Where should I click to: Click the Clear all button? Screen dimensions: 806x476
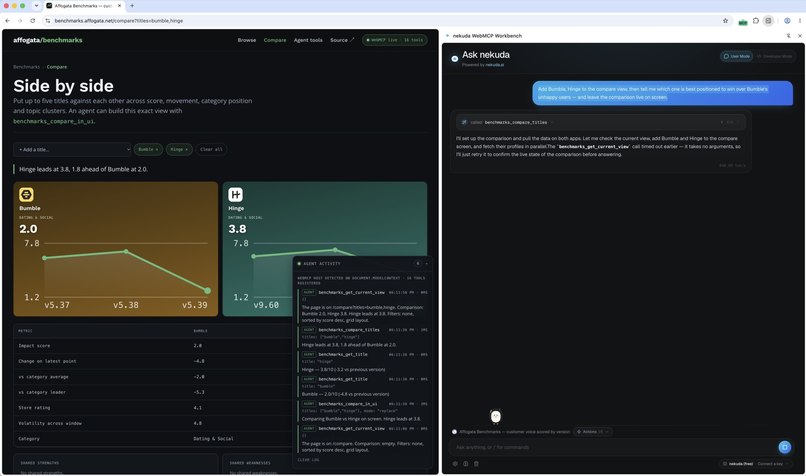[x=211, y=150]
